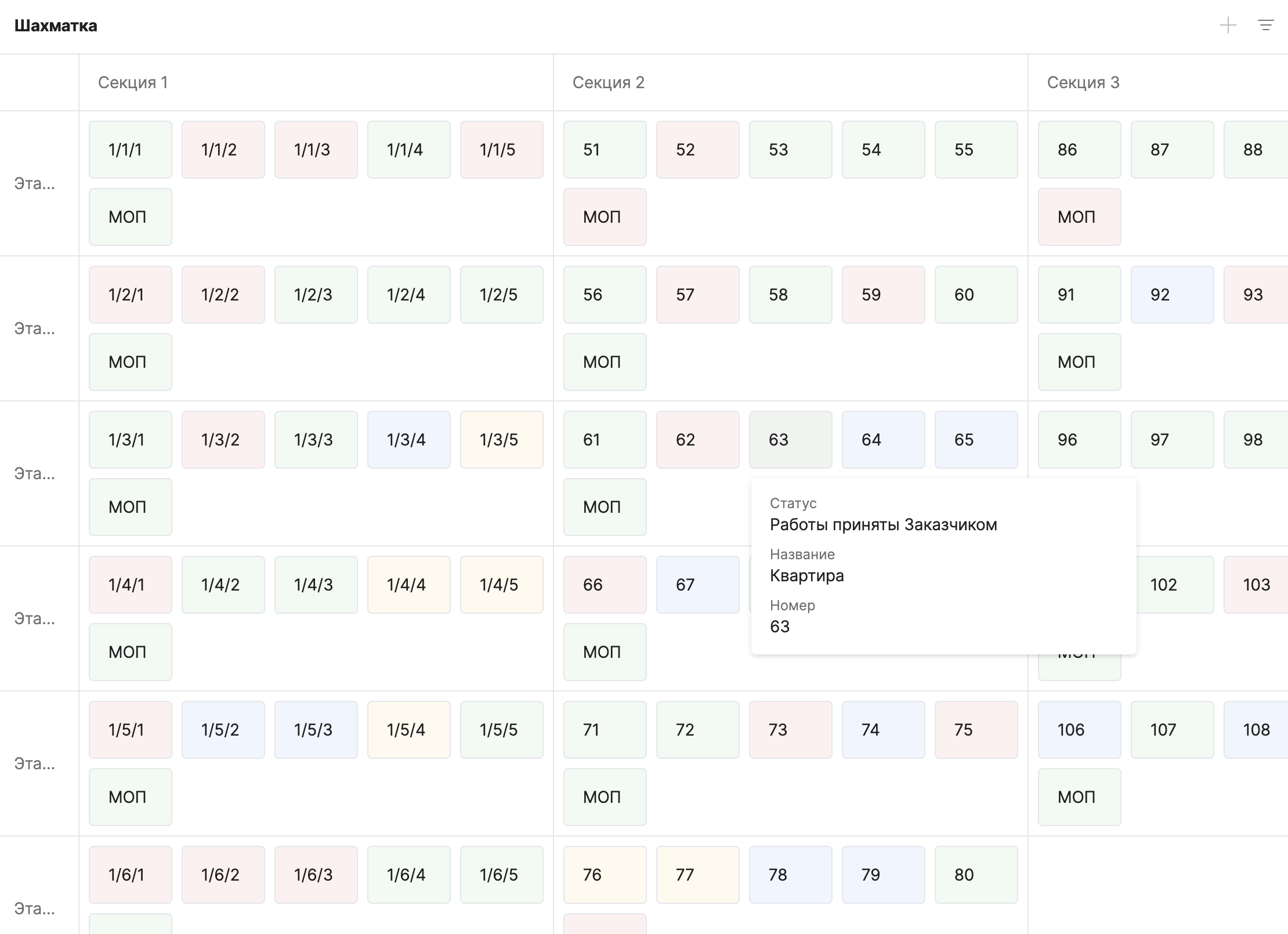Select apartment 1/3/5 yellow cell
Screen dimensions: 1288x934
(x=501, y=440)
